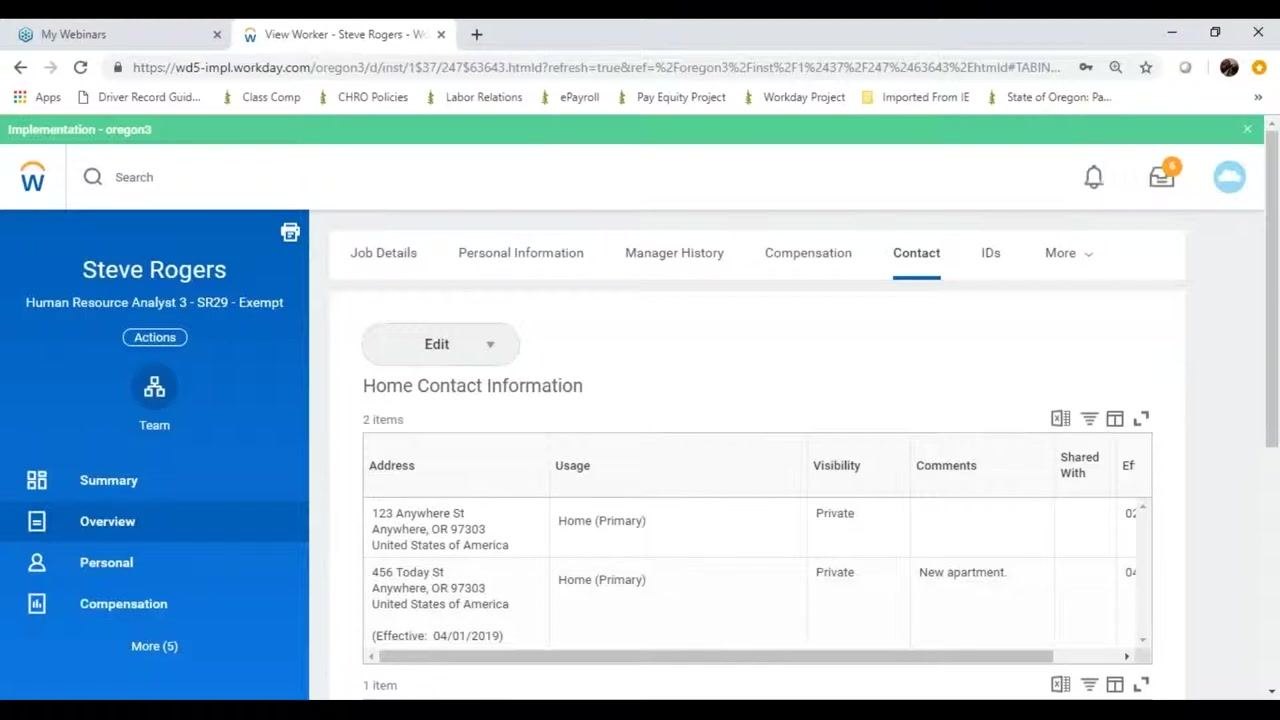Screen dimensions: 1280x720
Task: Go back using the browser back arrow
Action: [21, 67]
